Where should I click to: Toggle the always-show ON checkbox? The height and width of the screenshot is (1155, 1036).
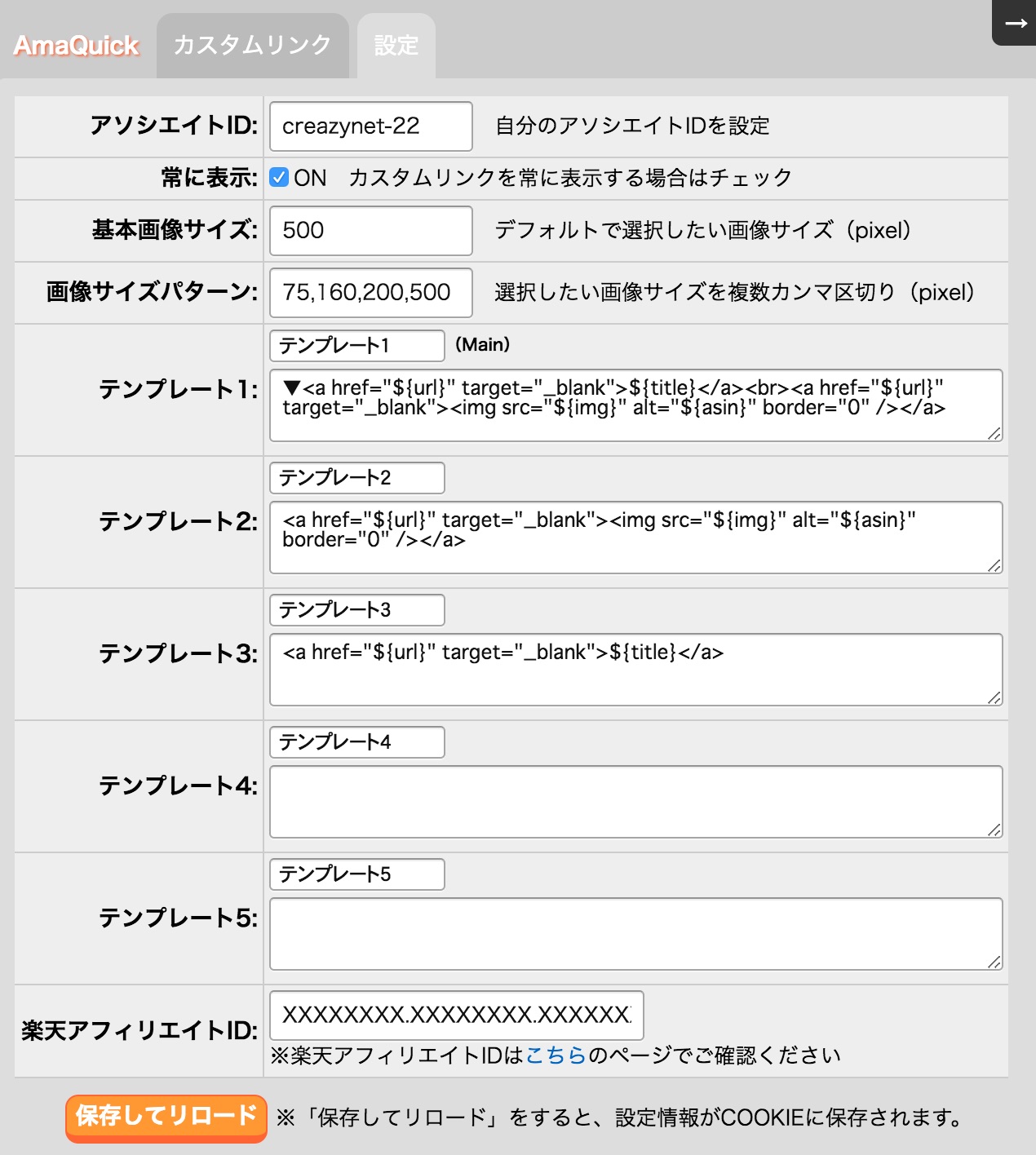coord(279,177)
